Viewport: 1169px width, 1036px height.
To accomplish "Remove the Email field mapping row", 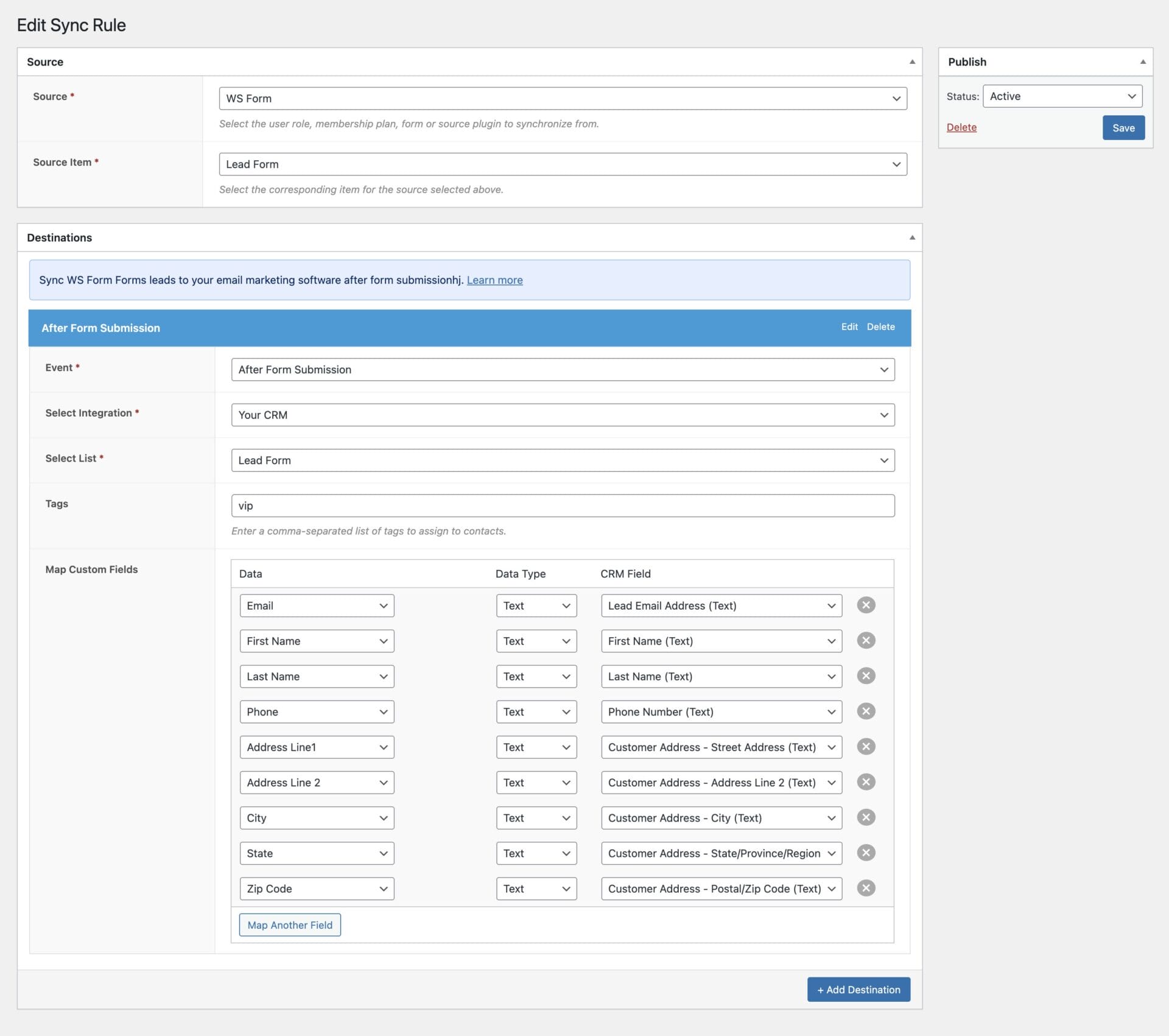I will pos(866,605).
